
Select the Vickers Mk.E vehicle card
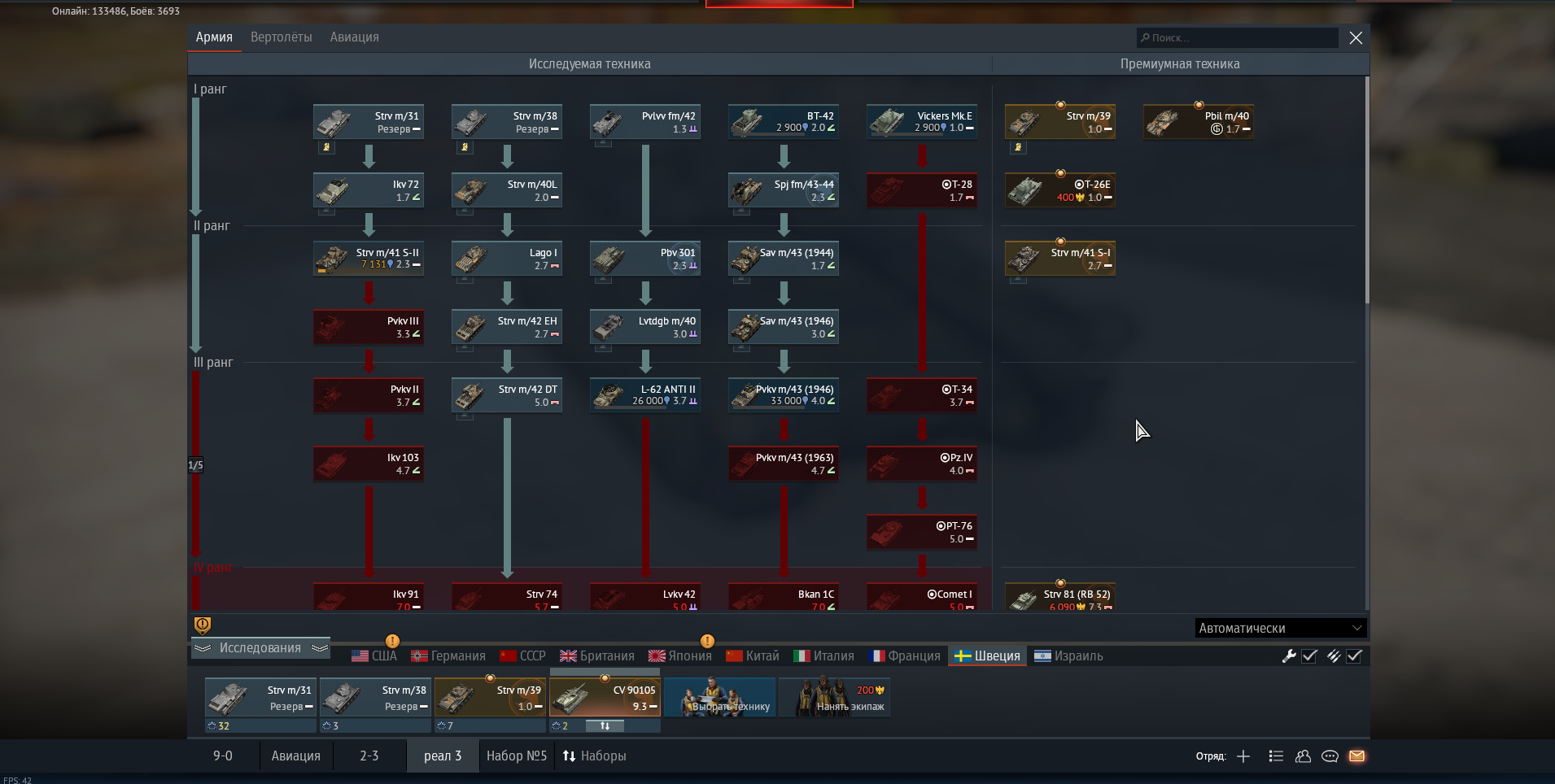[x=922, y=122]
